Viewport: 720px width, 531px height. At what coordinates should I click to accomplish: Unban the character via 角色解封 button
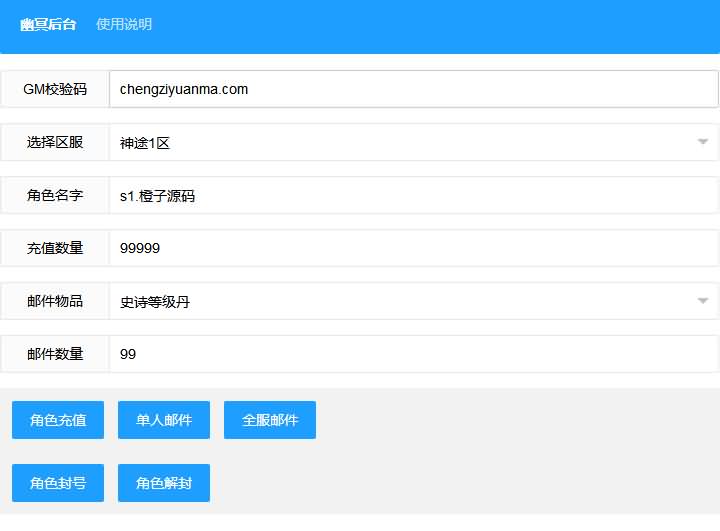[164, 483]
